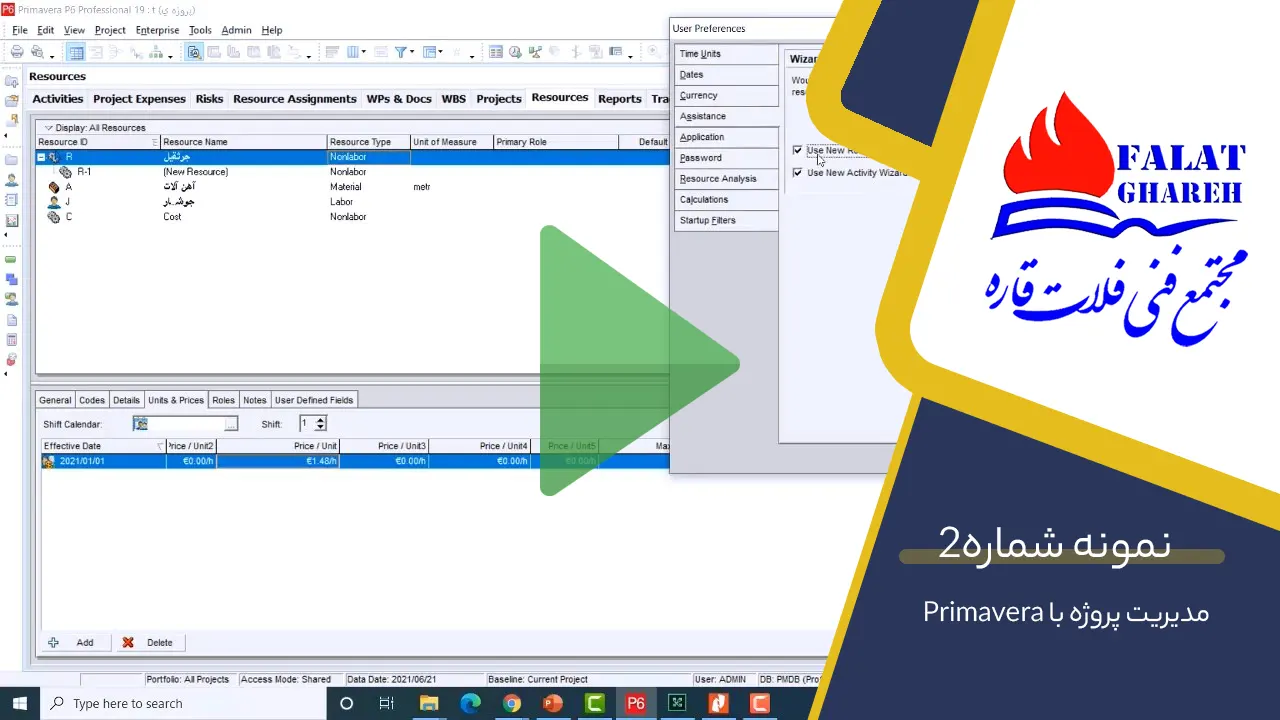Click the Level Resources toolbar icon
This screenshot has height=720, width=1280.
point(535,52)
